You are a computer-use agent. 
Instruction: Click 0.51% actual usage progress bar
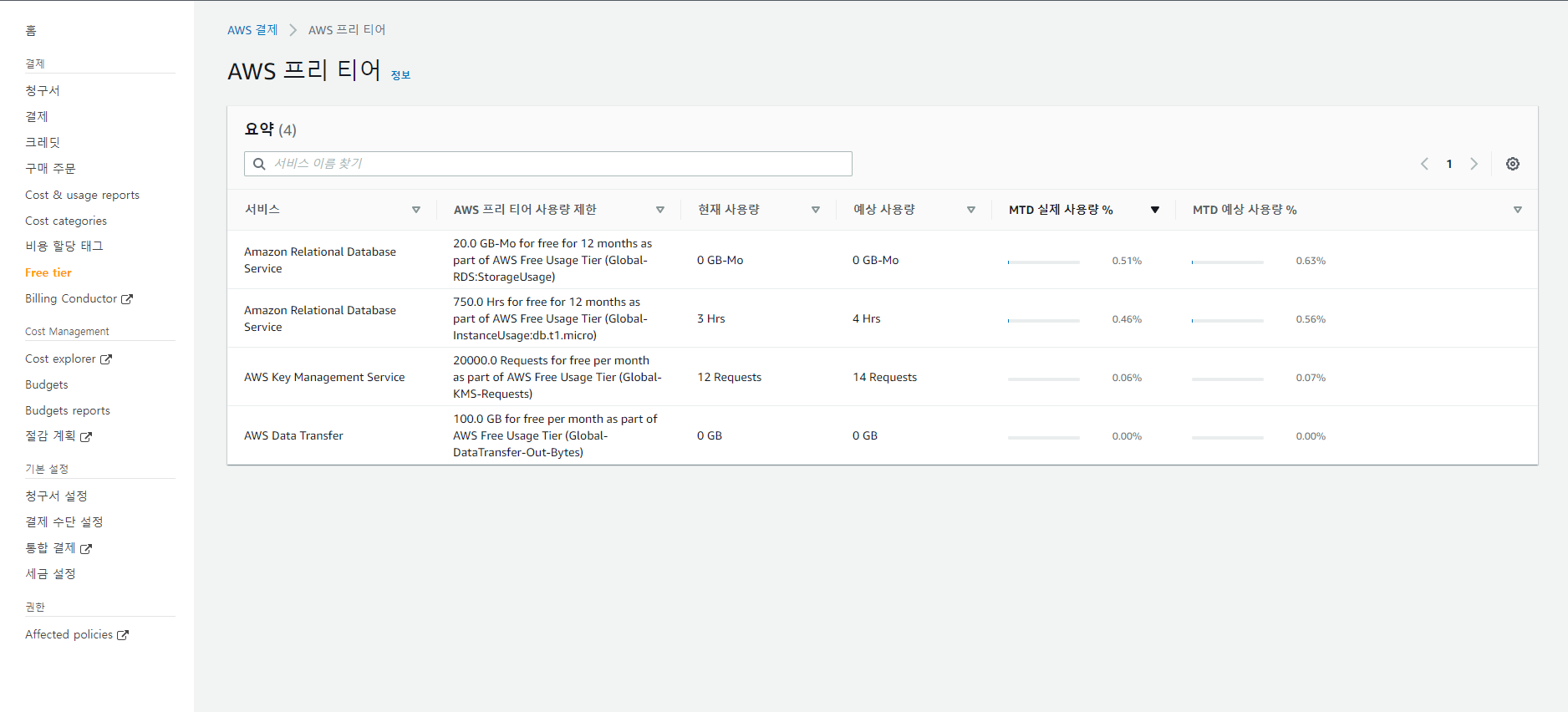pyautogui.click(x=1044, y=262)
